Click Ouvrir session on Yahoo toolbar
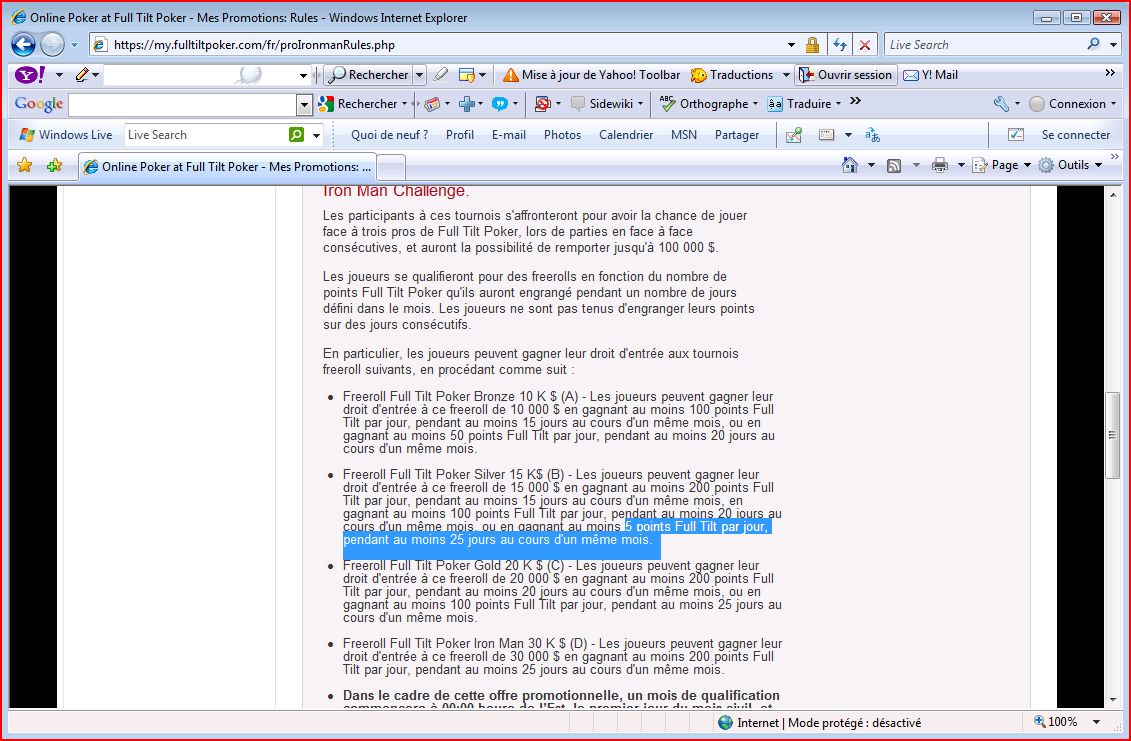Screen dimensions: 1131x741 coord(846,75)
